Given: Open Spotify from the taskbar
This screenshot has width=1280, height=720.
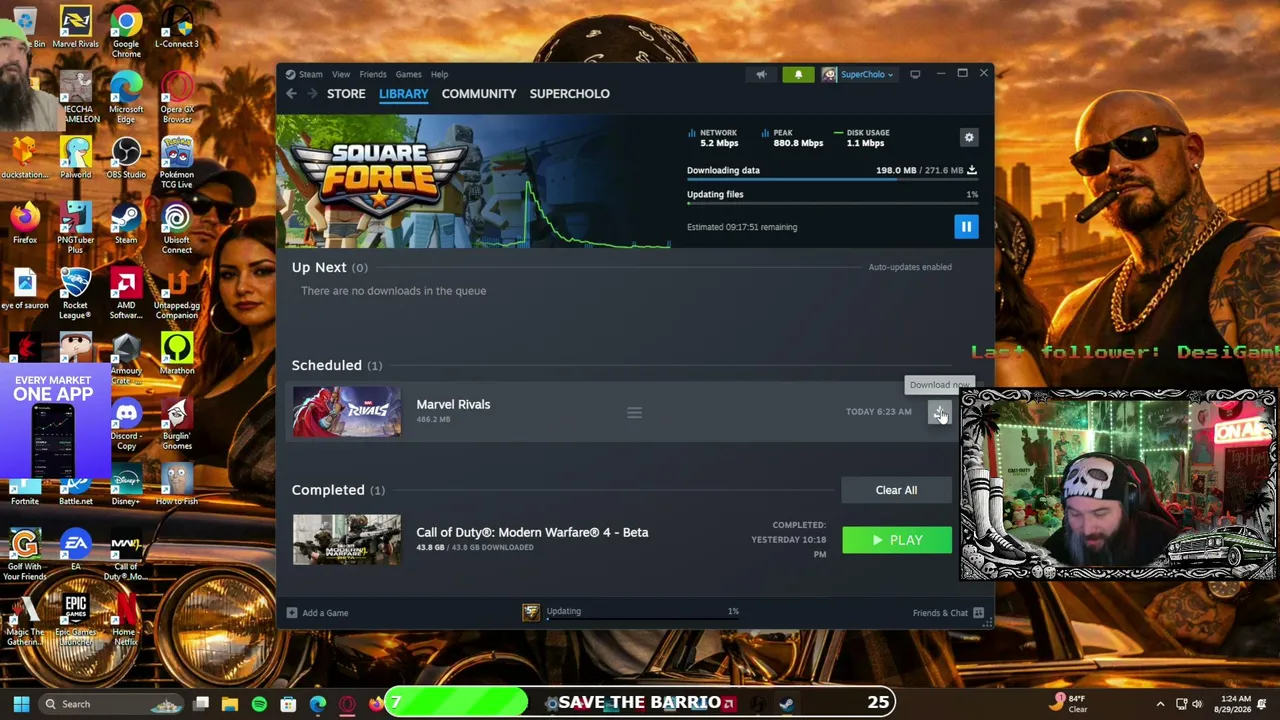Looking at the screenshot, I should click(259, 704).
